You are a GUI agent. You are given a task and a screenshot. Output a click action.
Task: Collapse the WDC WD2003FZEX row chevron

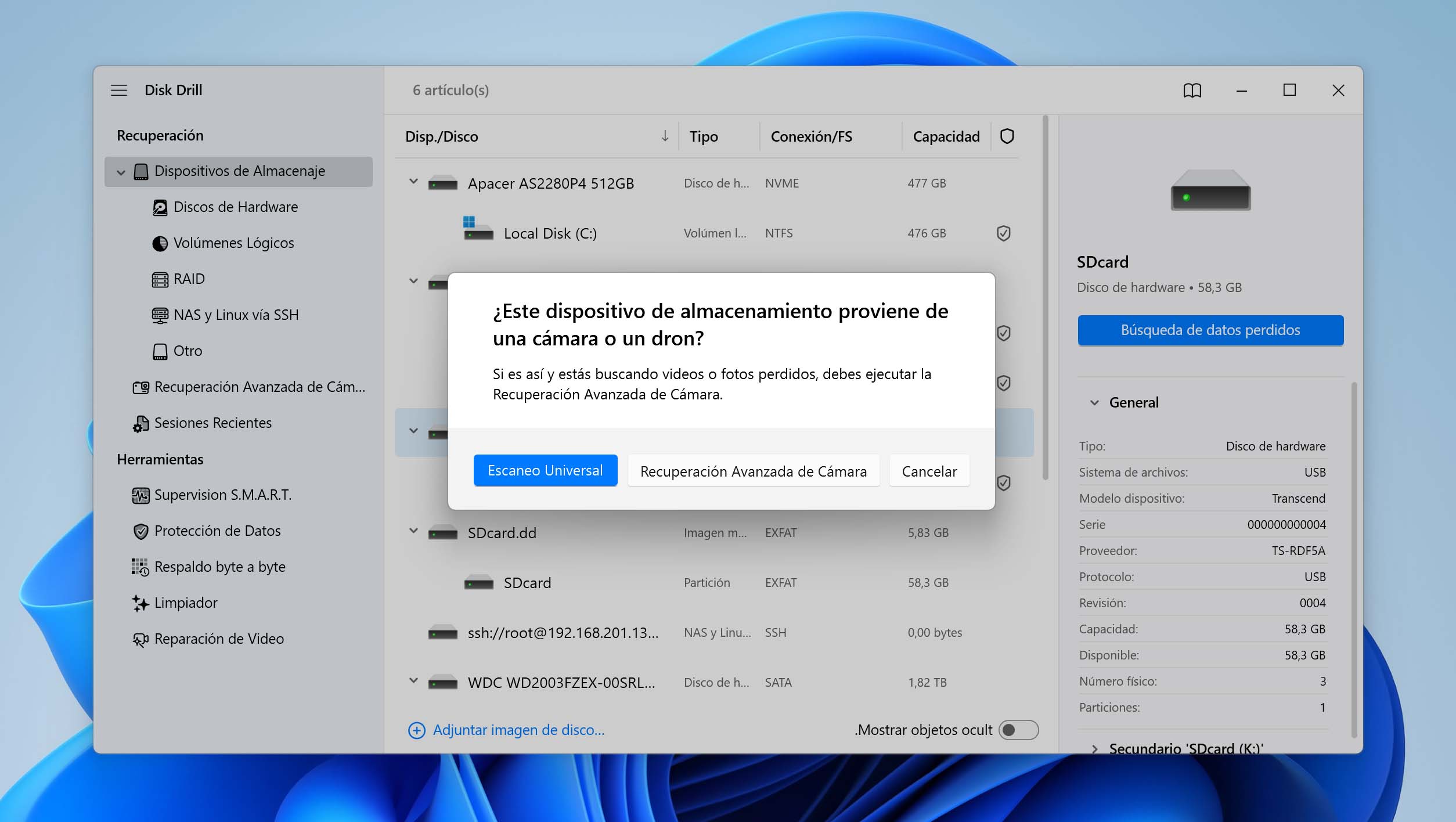pos(413,681)
